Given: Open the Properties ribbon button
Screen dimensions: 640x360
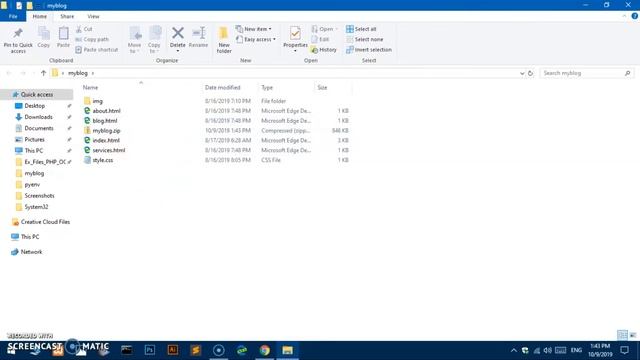Looking at the screenshot, I should 295,39.
